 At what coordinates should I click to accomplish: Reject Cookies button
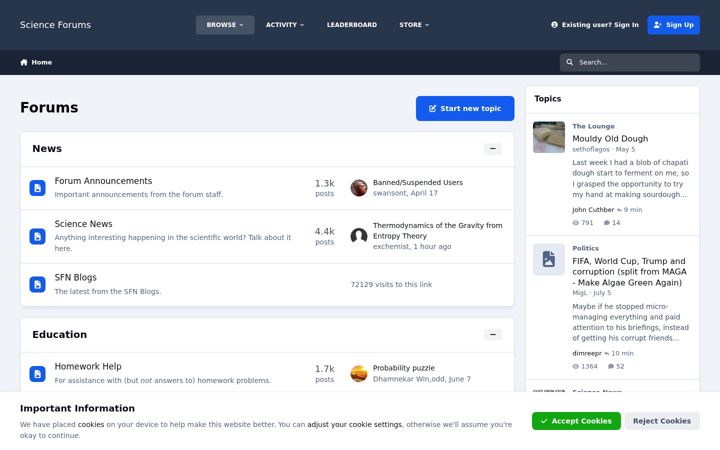(x=662, y=421)
